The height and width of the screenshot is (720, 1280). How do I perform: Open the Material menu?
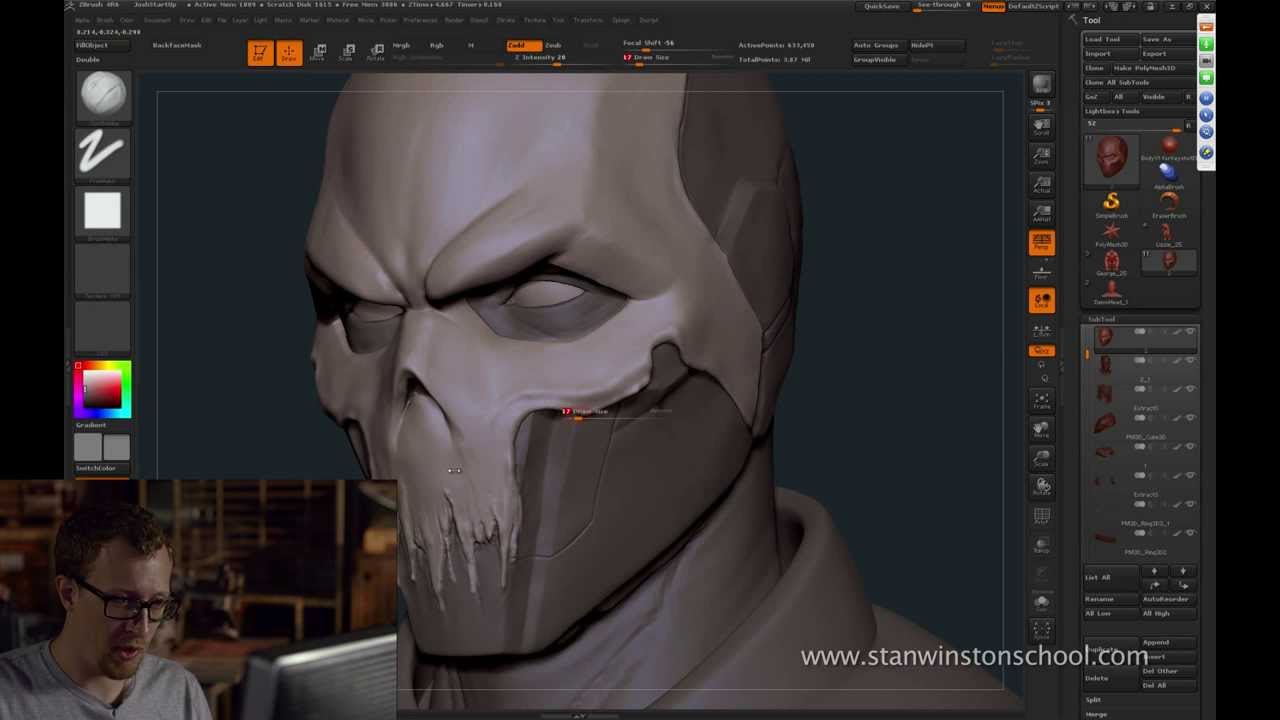pos(338,20)
